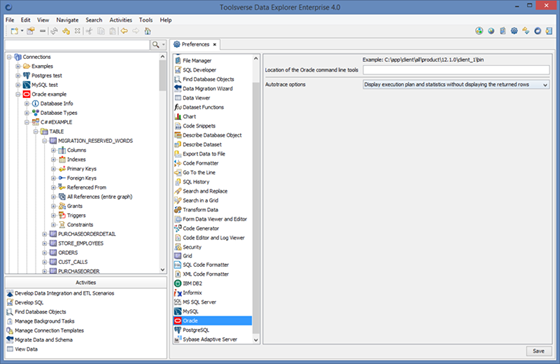
Task: Select the Code Formatter icon
Action: coord(178,163)
